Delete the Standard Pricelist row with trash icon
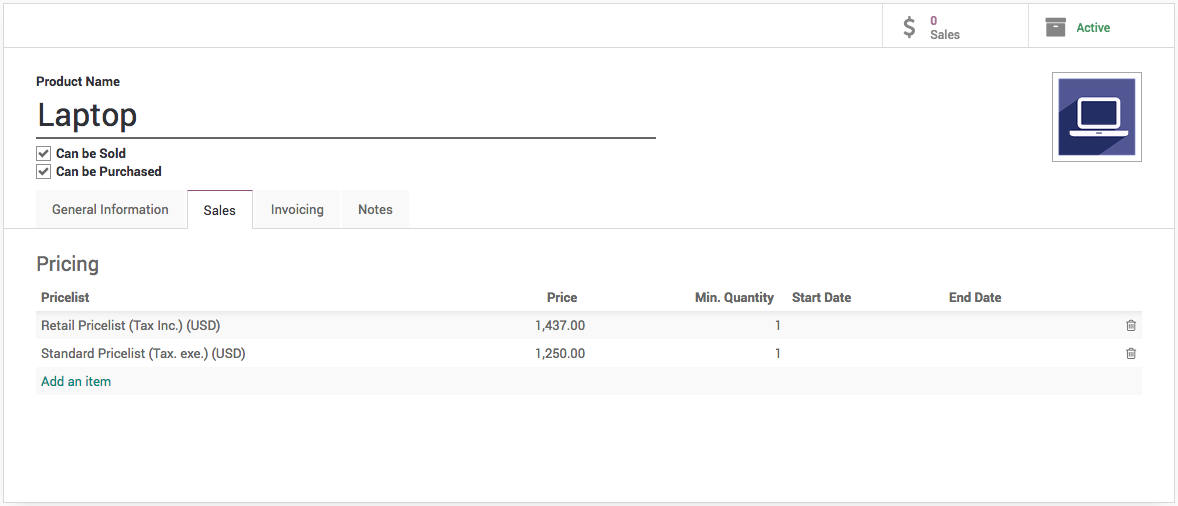 tap(1131, 353)
